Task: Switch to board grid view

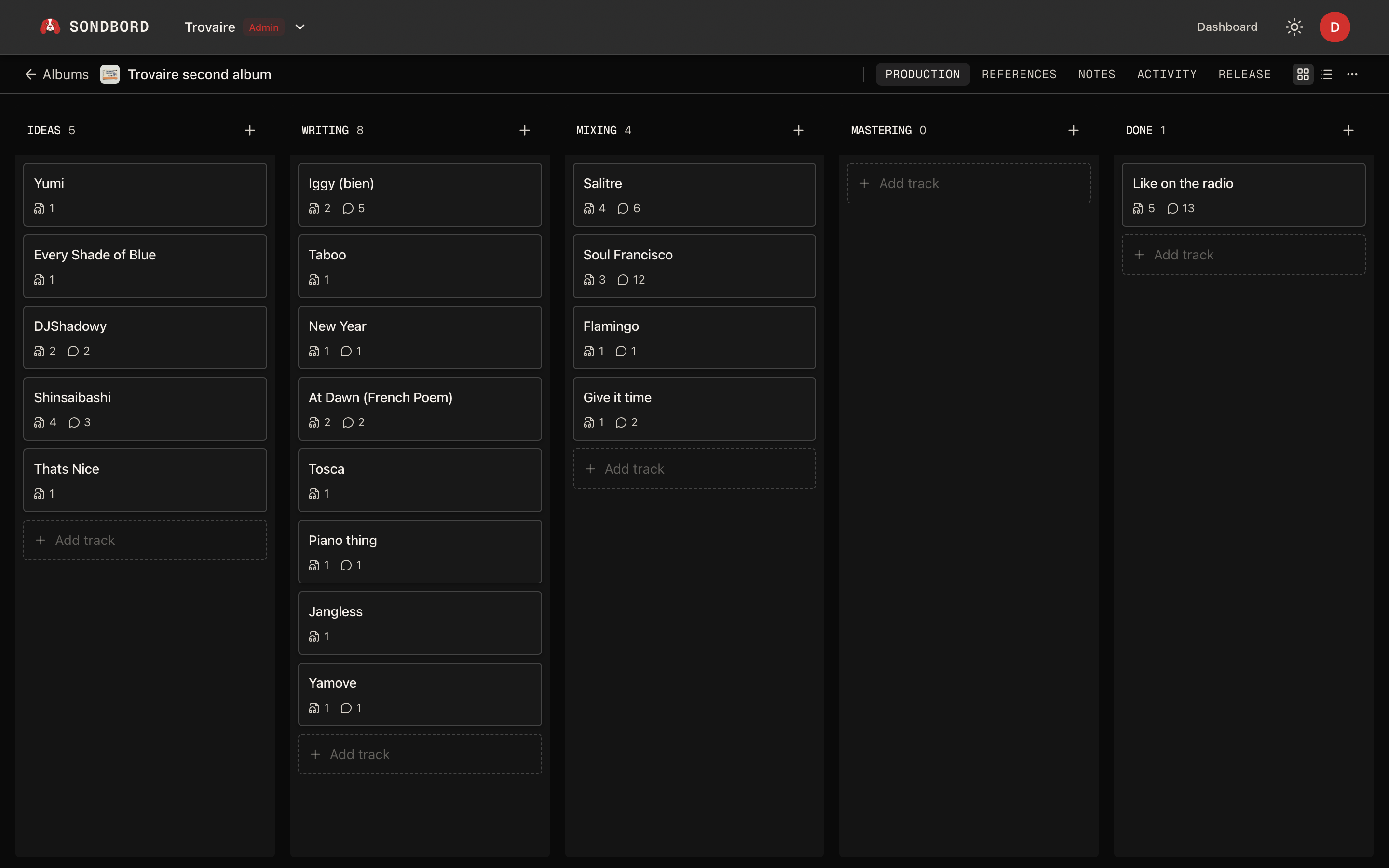Action: click(1303, 74)
